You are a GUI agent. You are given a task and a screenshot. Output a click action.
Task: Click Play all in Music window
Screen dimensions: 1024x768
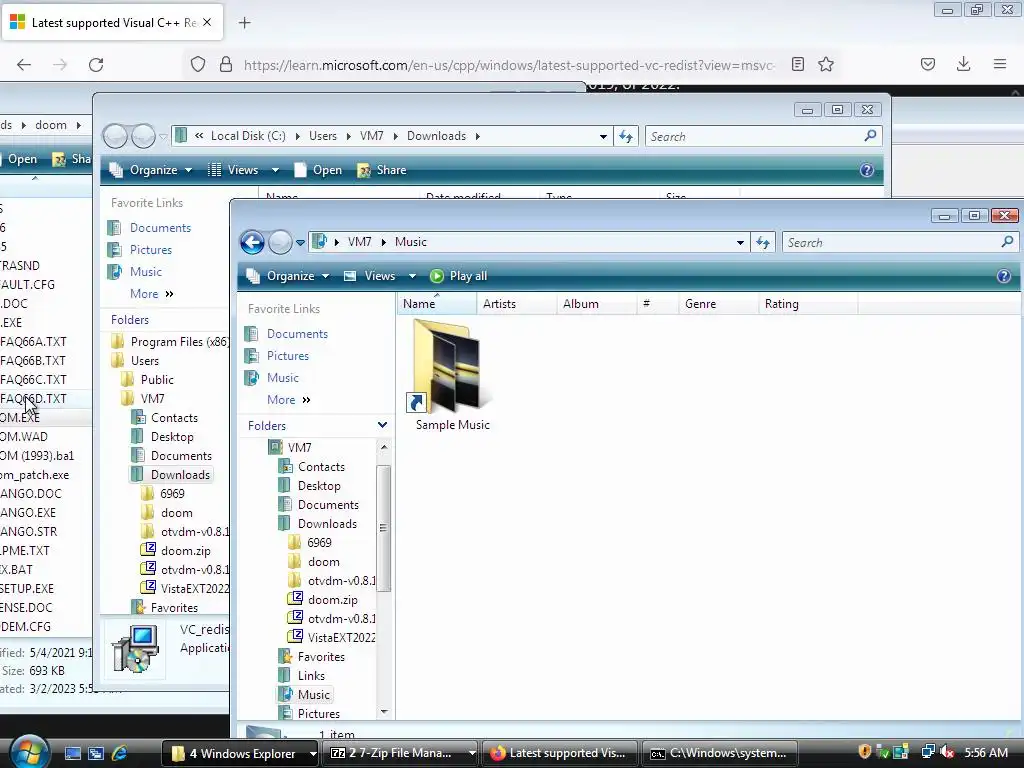458,276
